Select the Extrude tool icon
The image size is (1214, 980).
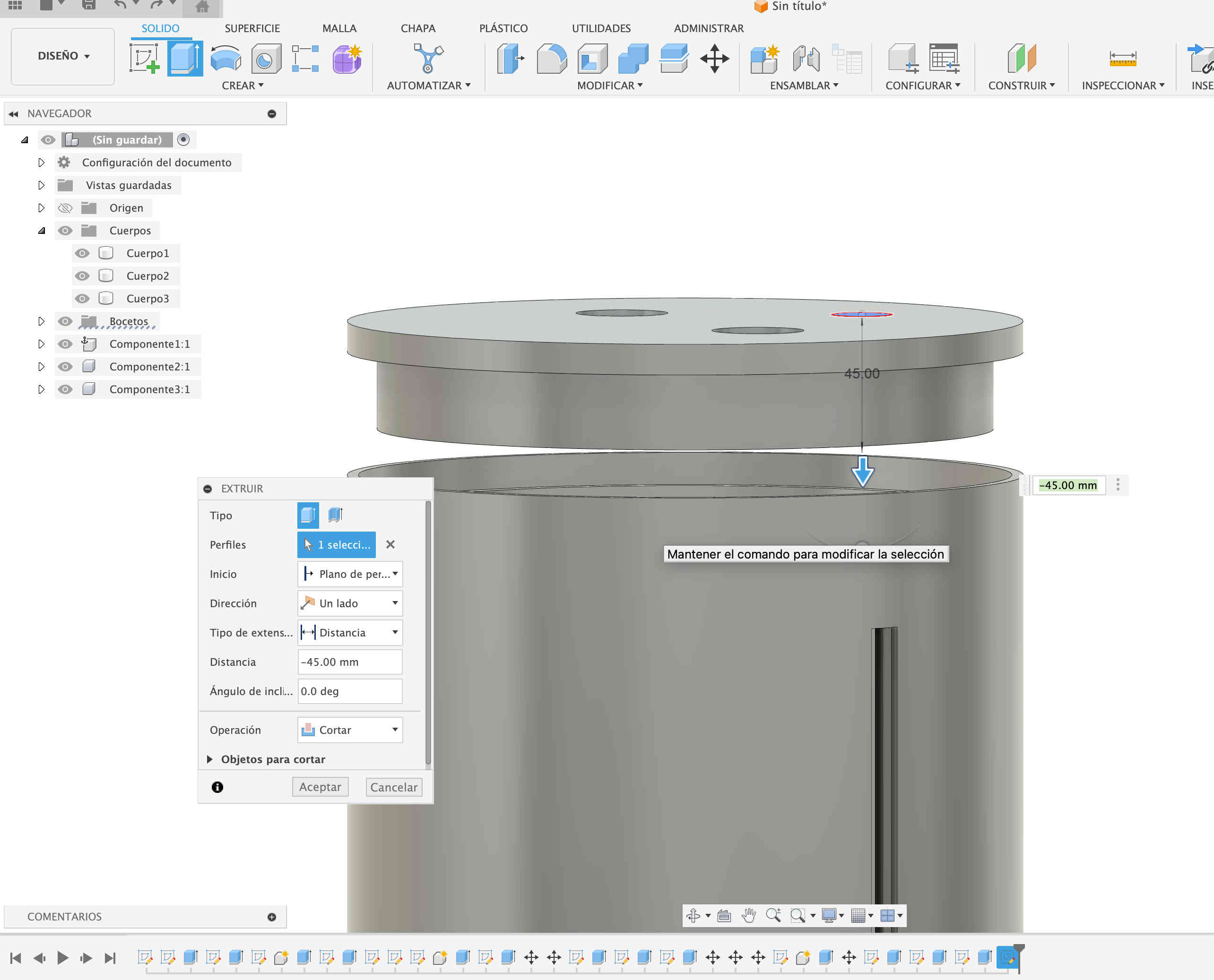pos(185,59)
